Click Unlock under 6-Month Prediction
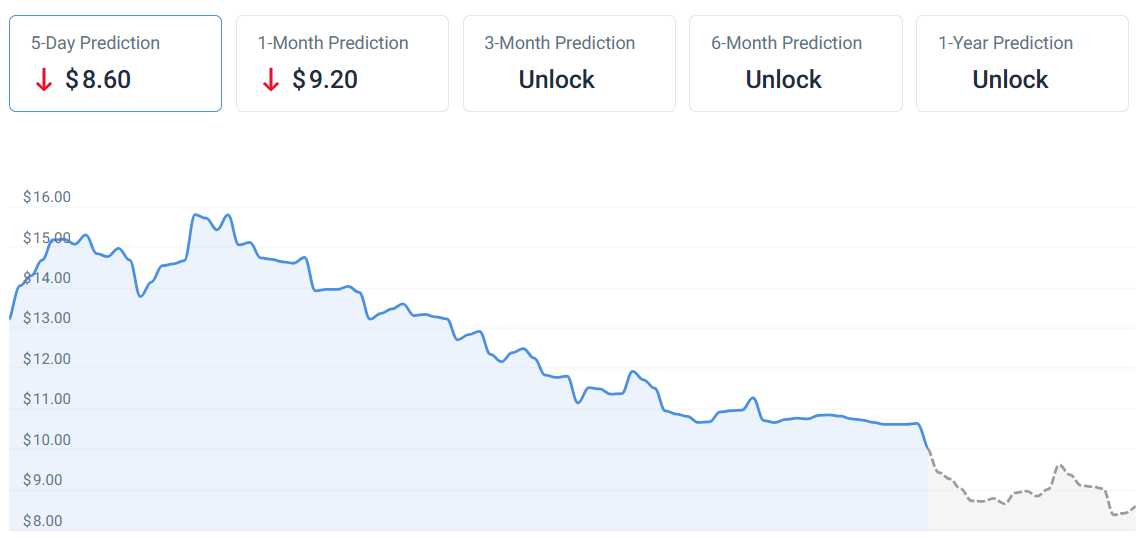This screenshot has width=1145, height=538. click(783, 80)
